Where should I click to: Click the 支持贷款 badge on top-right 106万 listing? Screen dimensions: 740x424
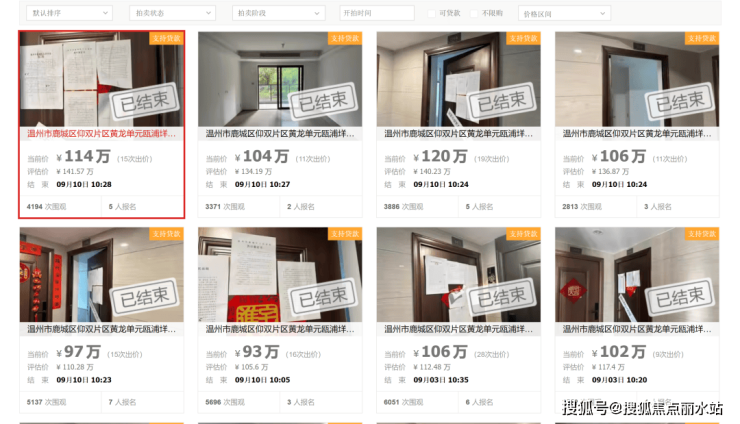pos(702,38)
